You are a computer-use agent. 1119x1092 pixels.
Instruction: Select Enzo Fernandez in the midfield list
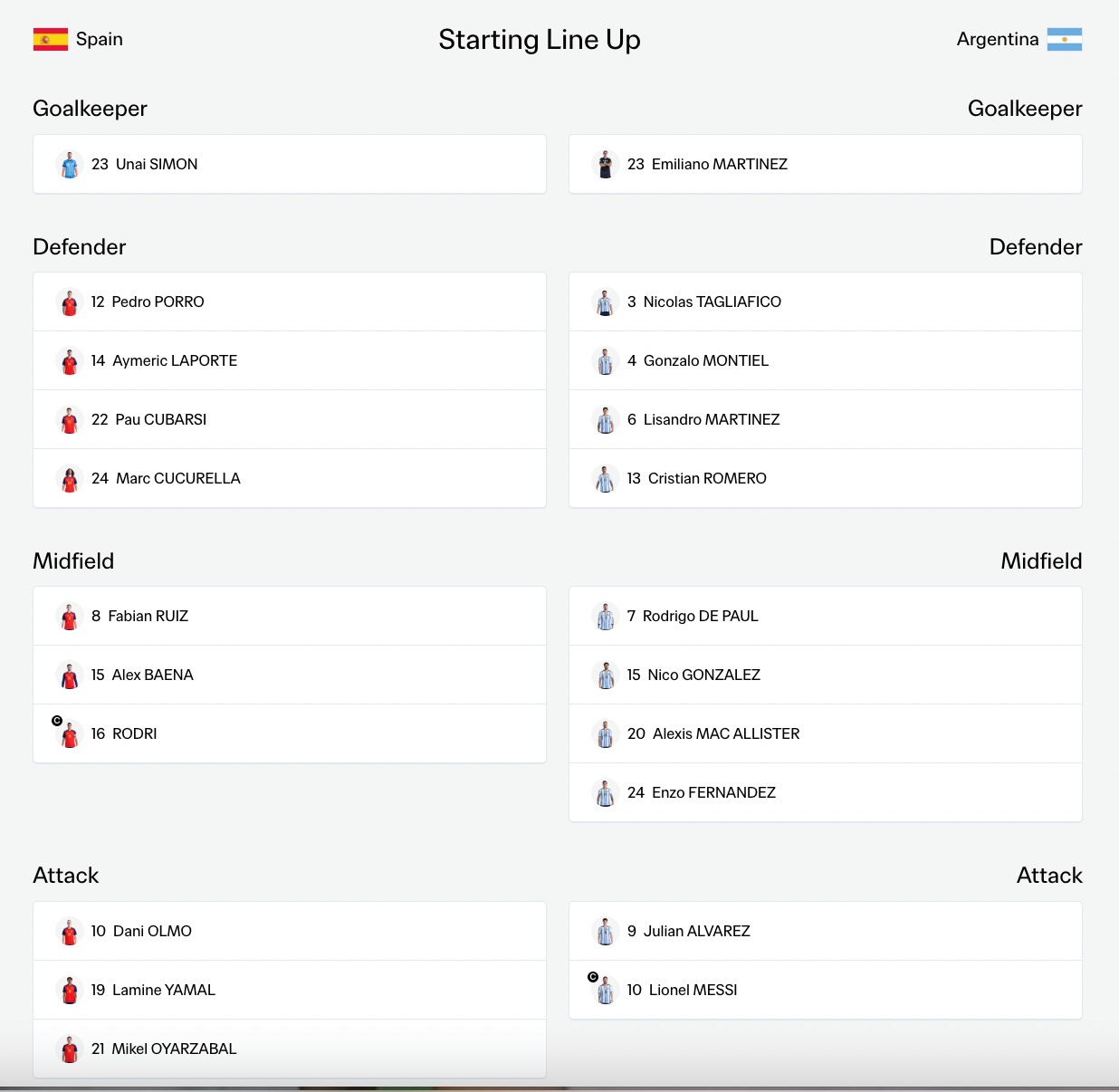coord(826,792)
